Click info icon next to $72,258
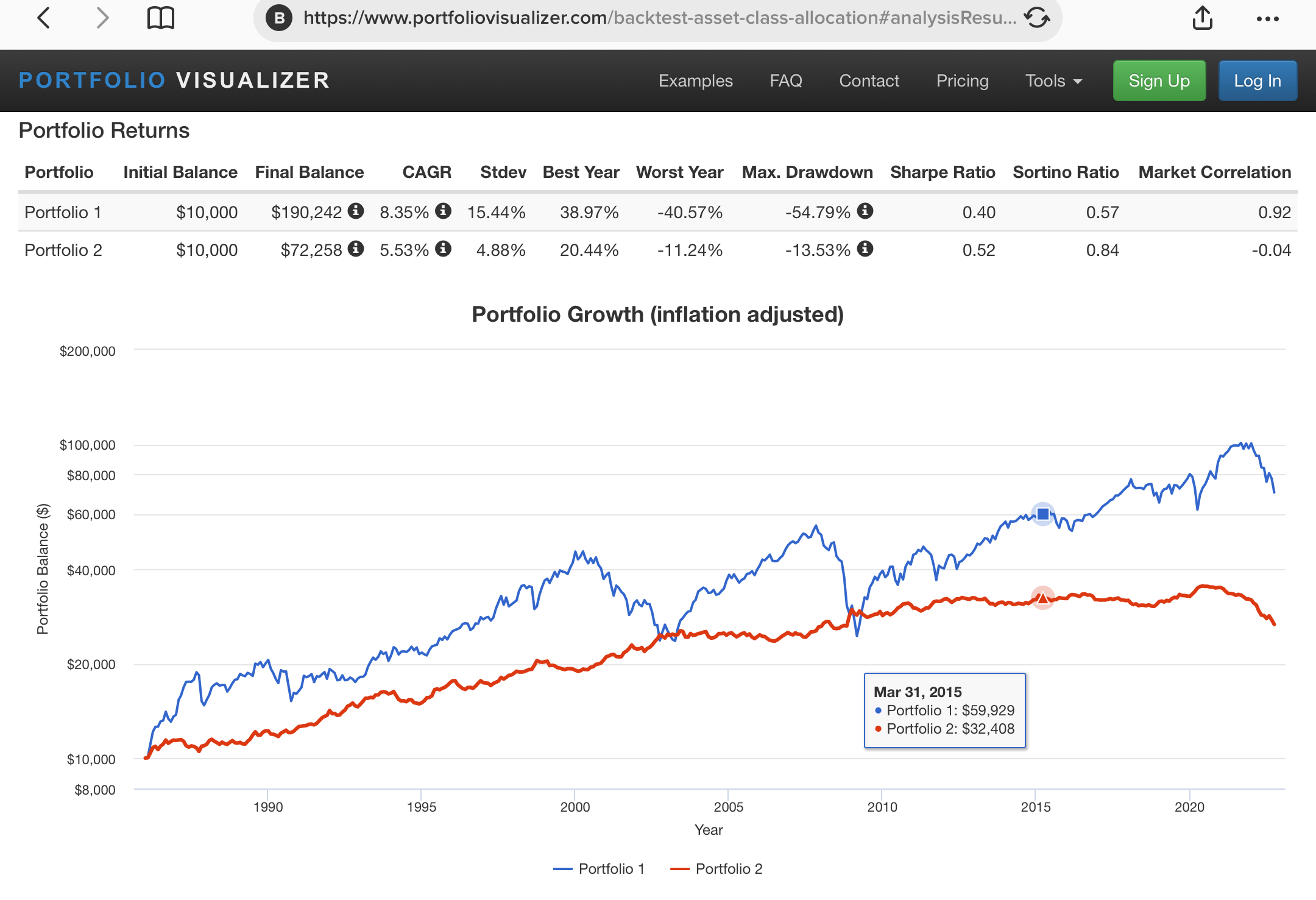The image size is (1316, 900). (356, 249)
